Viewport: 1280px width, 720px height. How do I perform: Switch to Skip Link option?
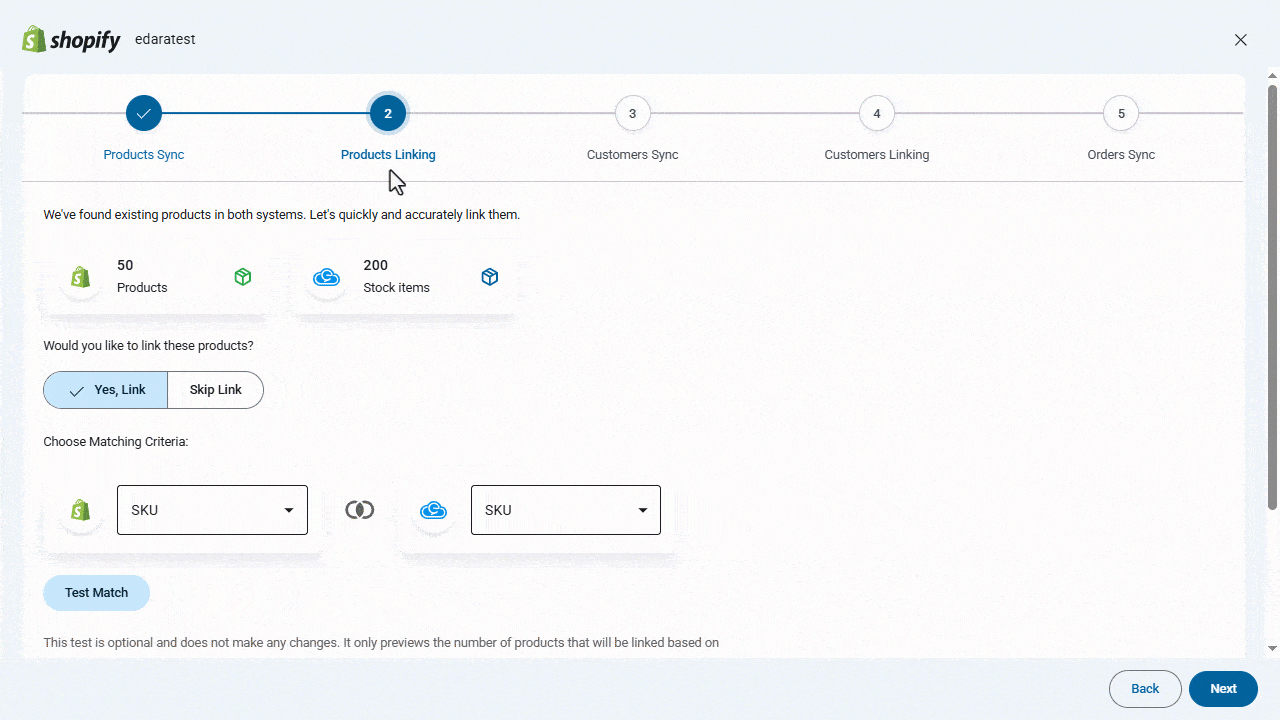[x=215, y=389]
